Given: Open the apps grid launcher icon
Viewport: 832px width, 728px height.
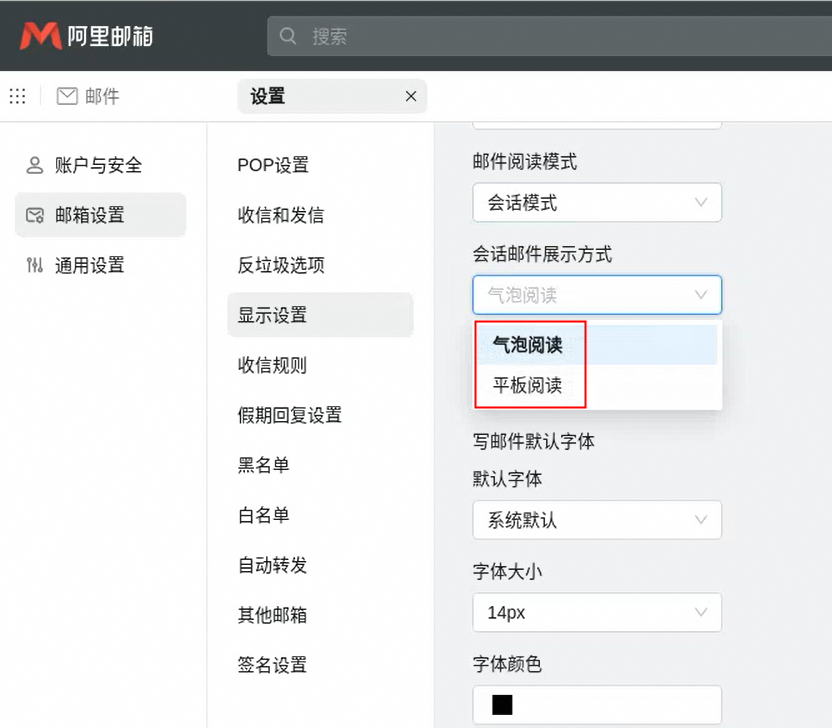Looking at the screenshot, I should (x=17, y=96).
